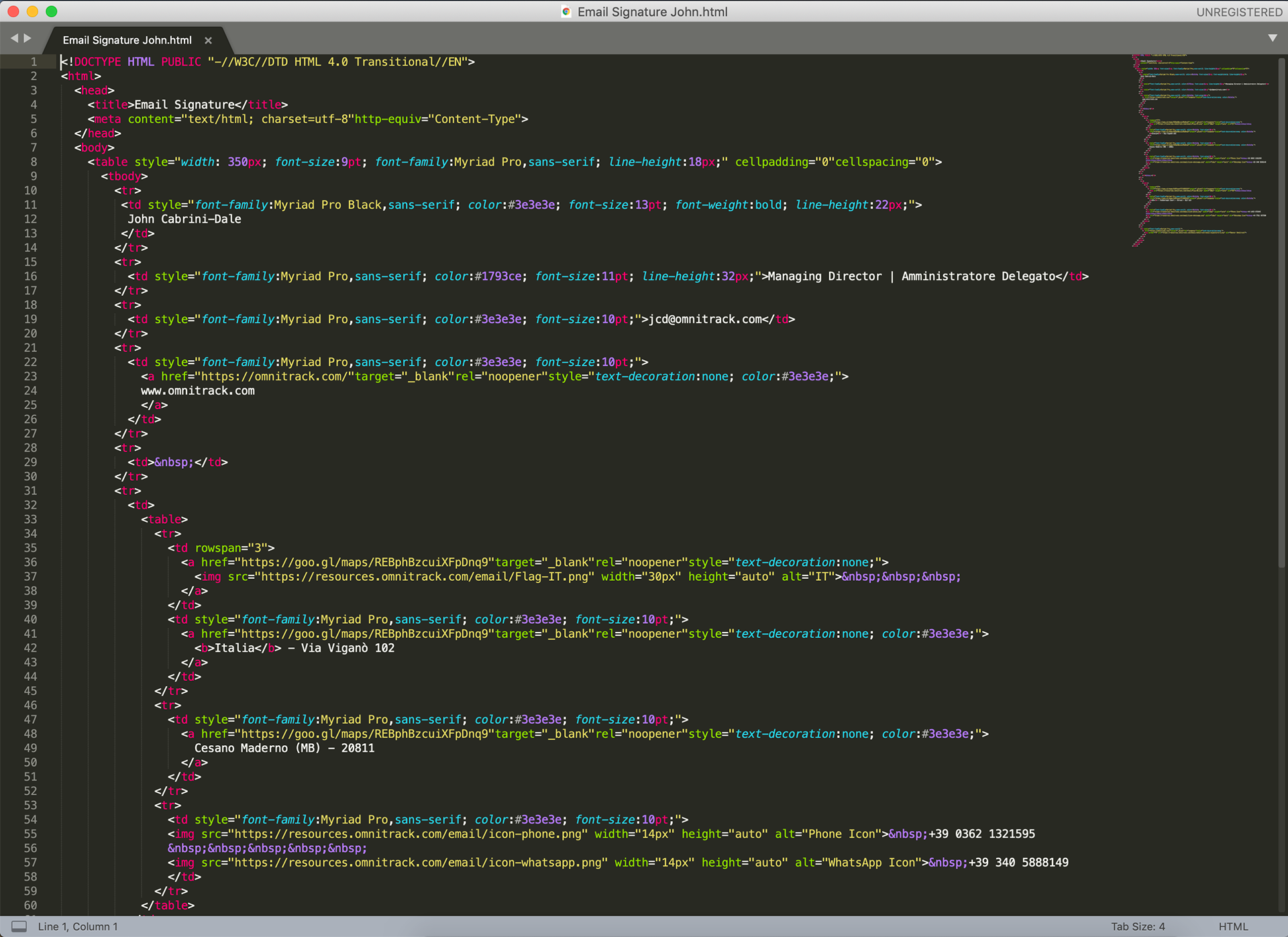Open the tab list dropdown arrow
This screenshot has width=1288, height=937.
[1272, 38]
